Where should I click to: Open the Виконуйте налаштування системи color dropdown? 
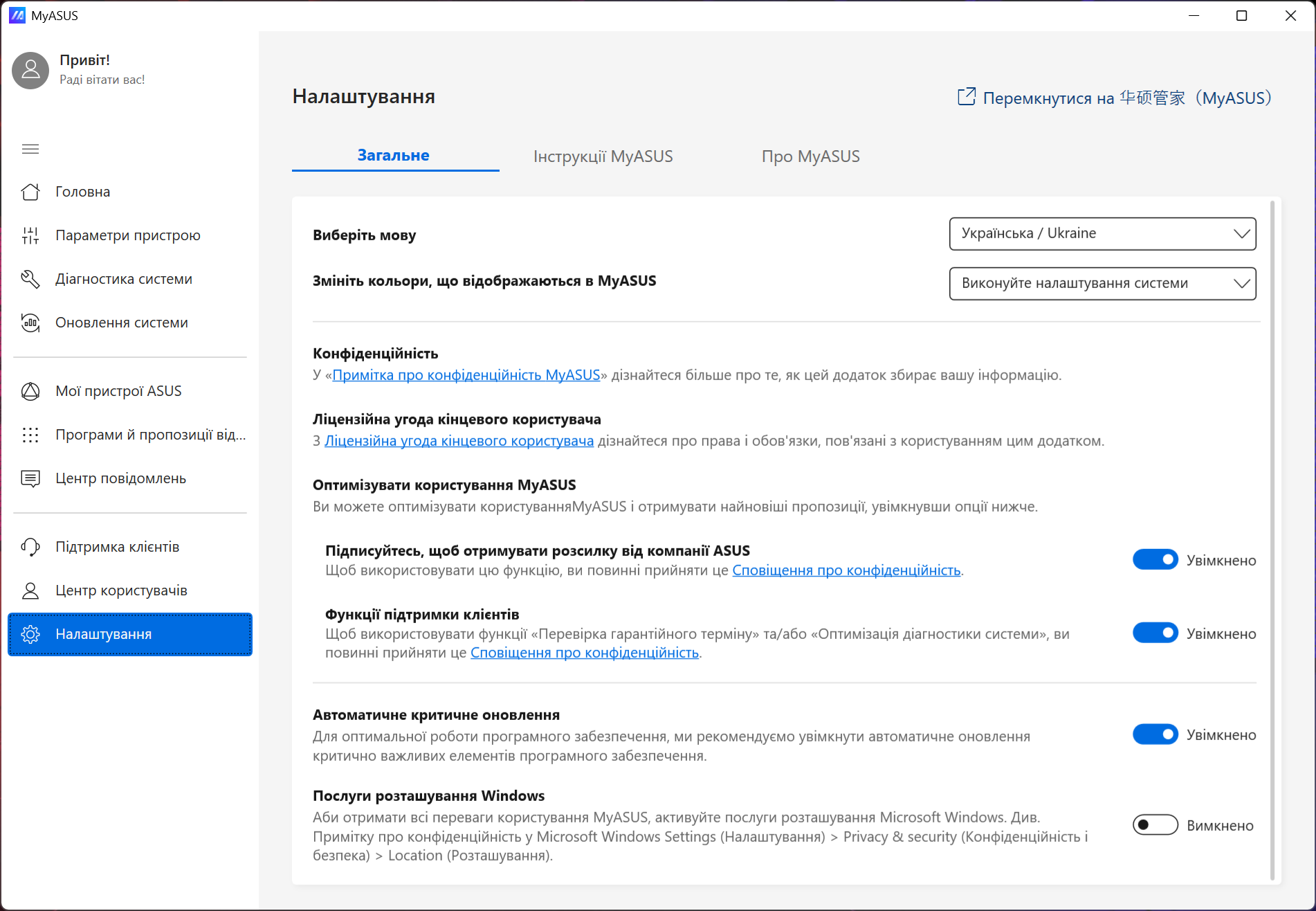coord(1102,284)
